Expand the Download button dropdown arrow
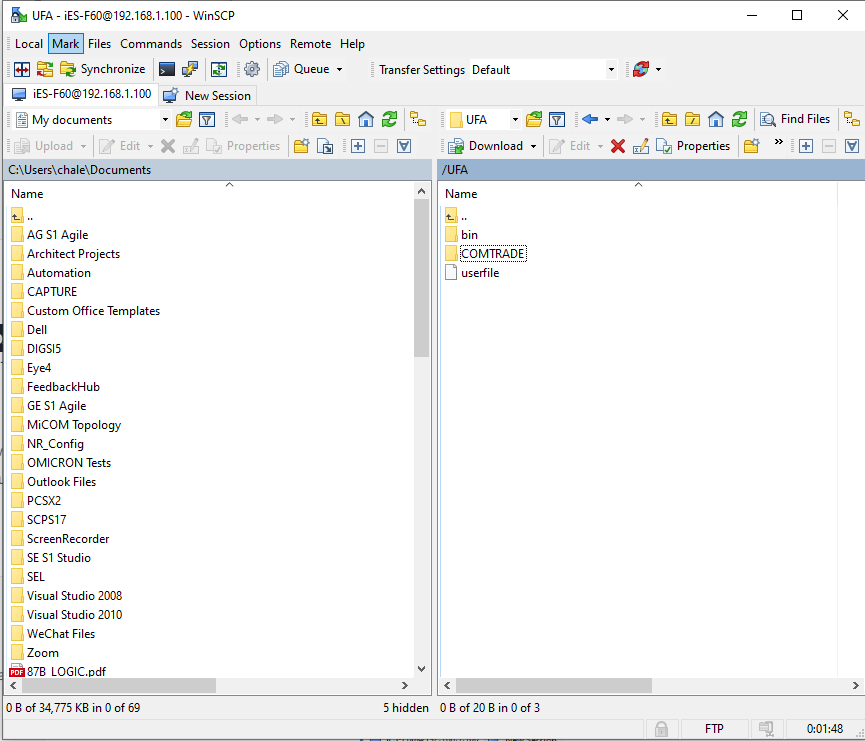This screenshot has width=865, height=741. coord(534,146)
